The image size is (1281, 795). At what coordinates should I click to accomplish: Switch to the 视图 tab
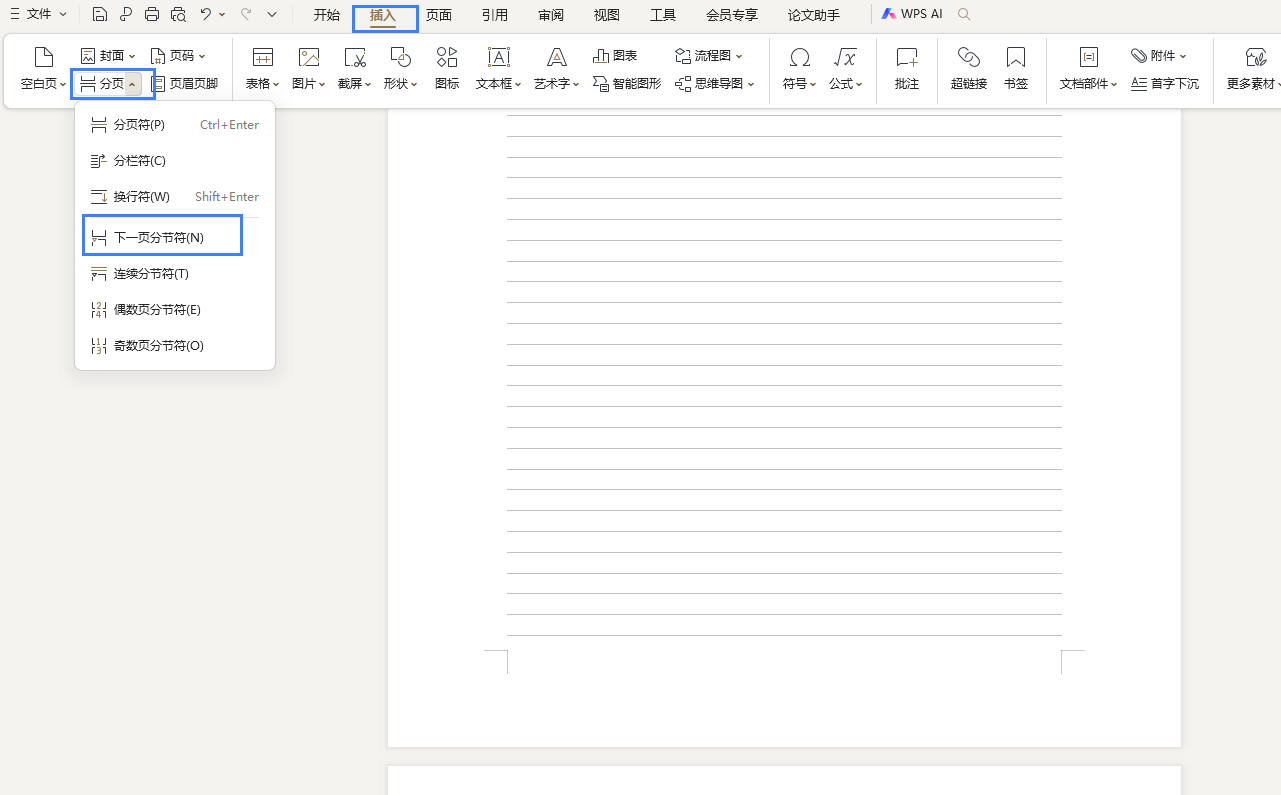tap(607, 15)
